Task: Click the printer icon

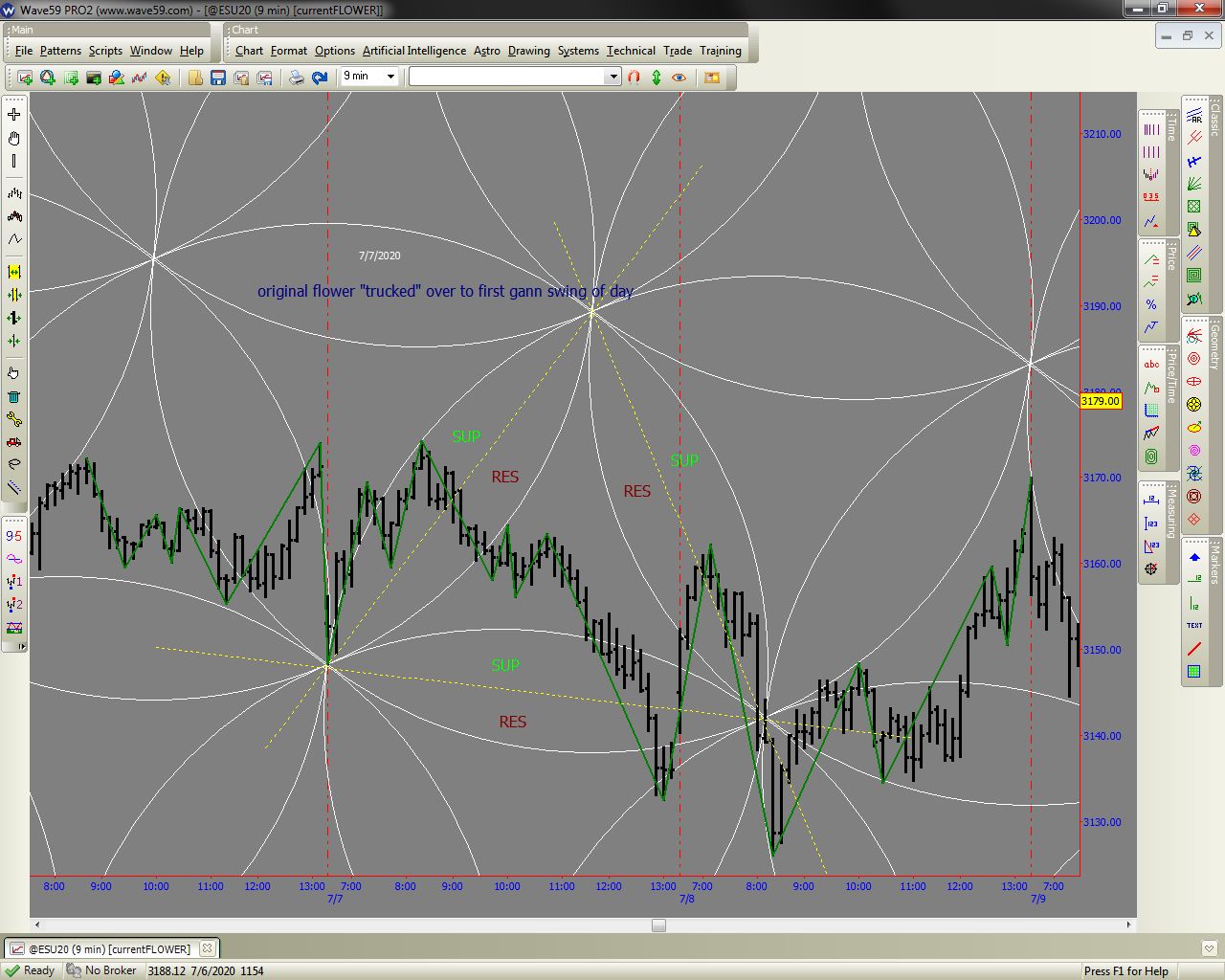Action: 296,78
